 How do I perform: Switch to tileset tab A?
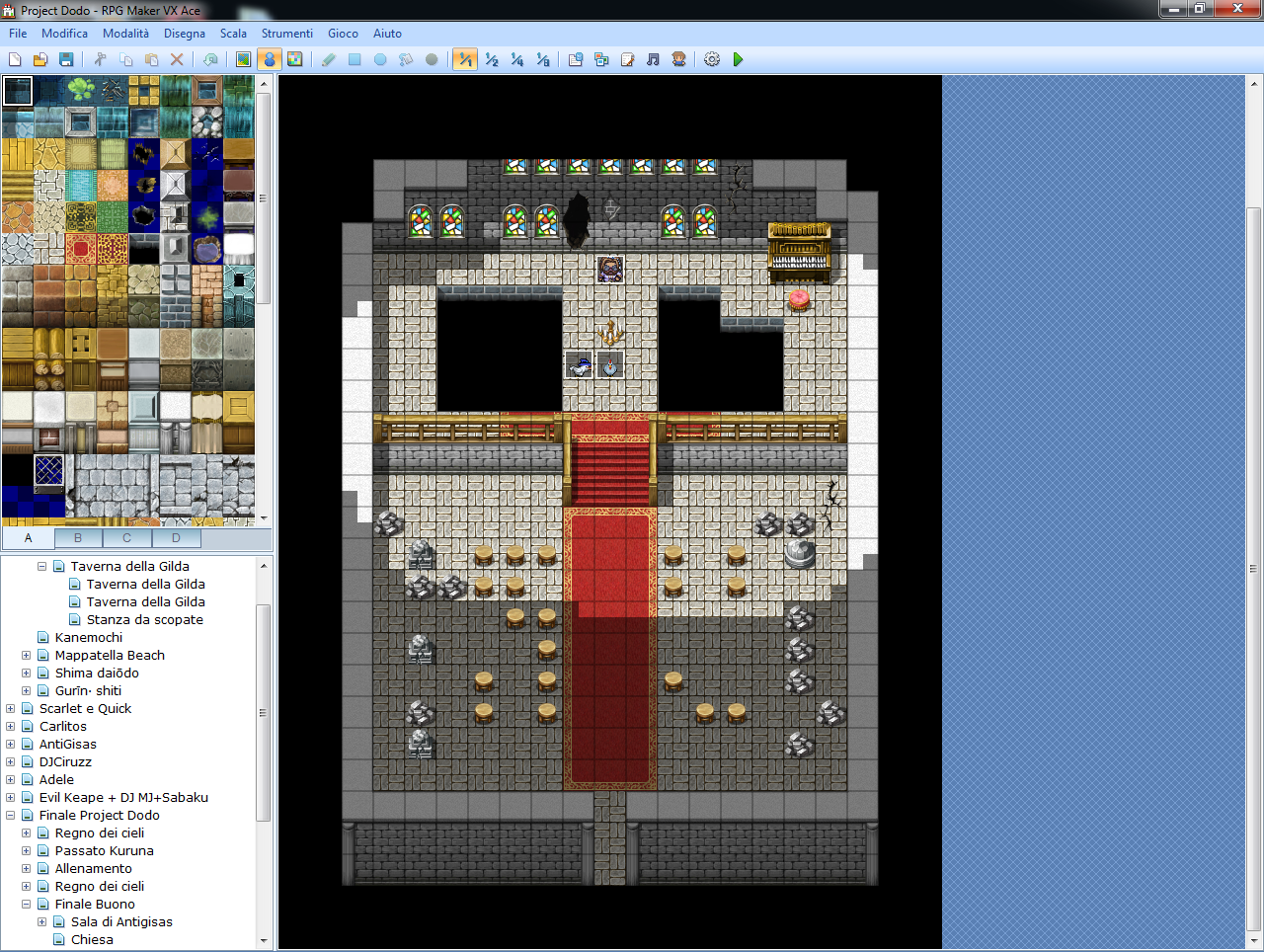(x=28, y=538)
